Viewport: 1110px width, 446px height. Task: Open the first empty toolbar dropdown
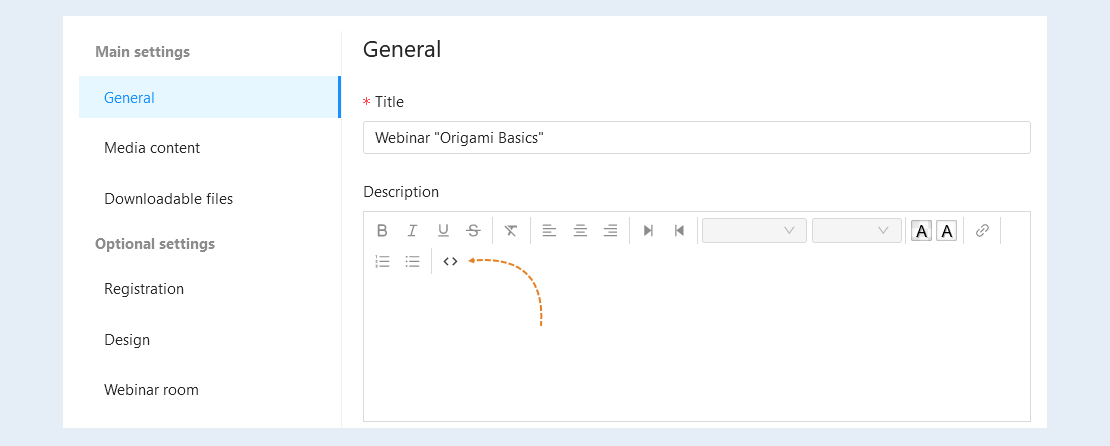755,230
